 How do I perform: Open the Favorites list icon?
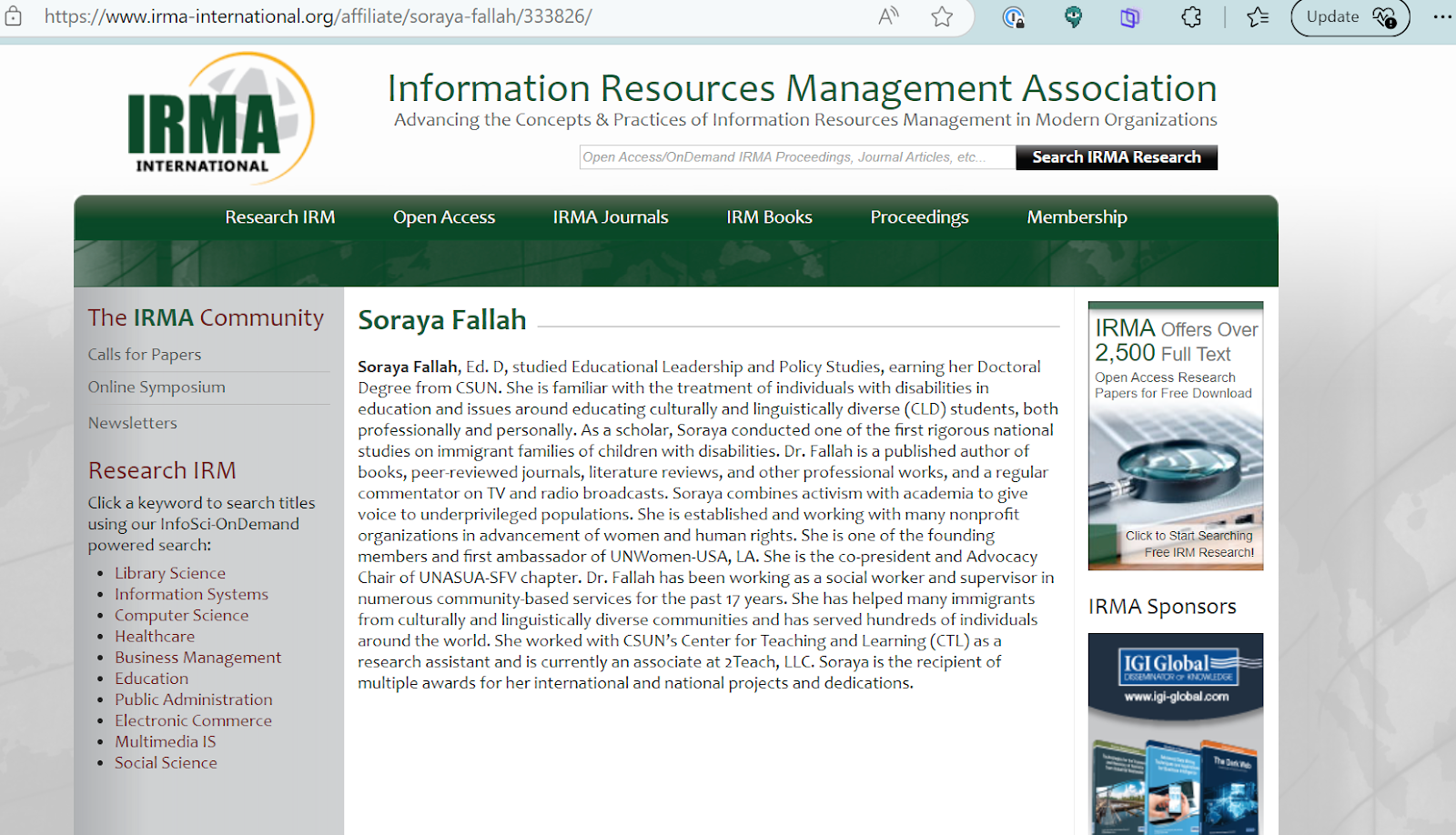pos(1258,16)
